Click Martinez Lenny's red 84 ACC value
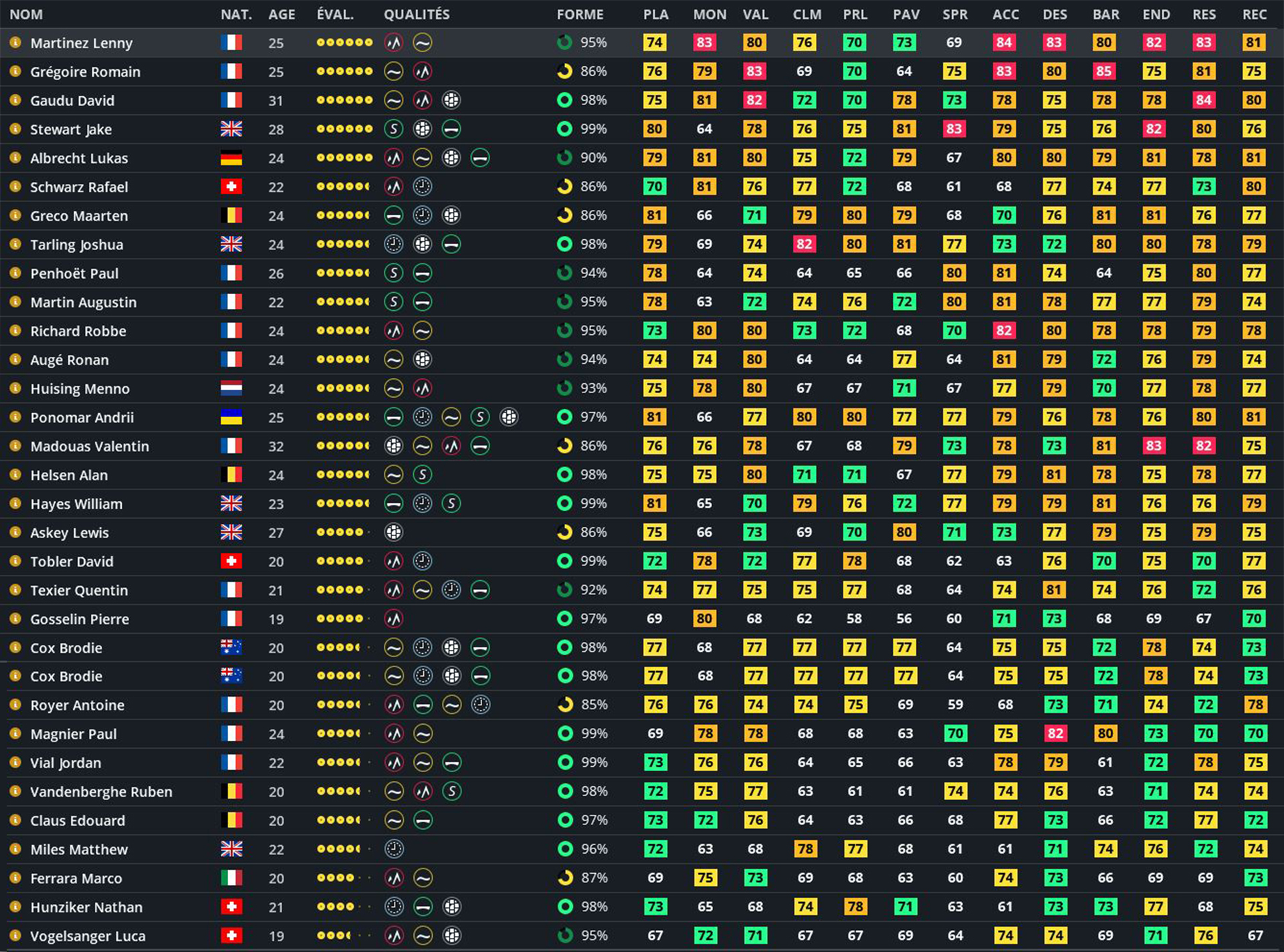The image size is (1284, 952). pos(1003,43)
